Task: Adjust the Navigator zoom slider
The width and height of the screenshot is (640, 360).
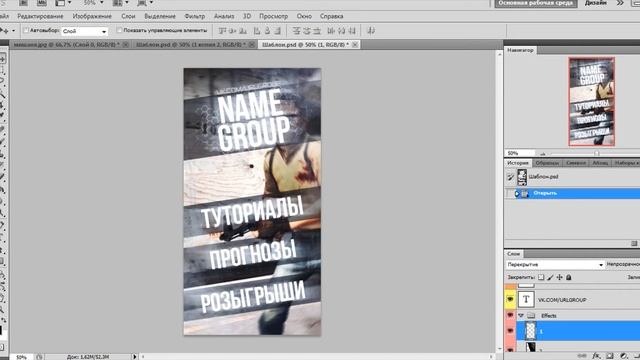Action: [596, 154]
